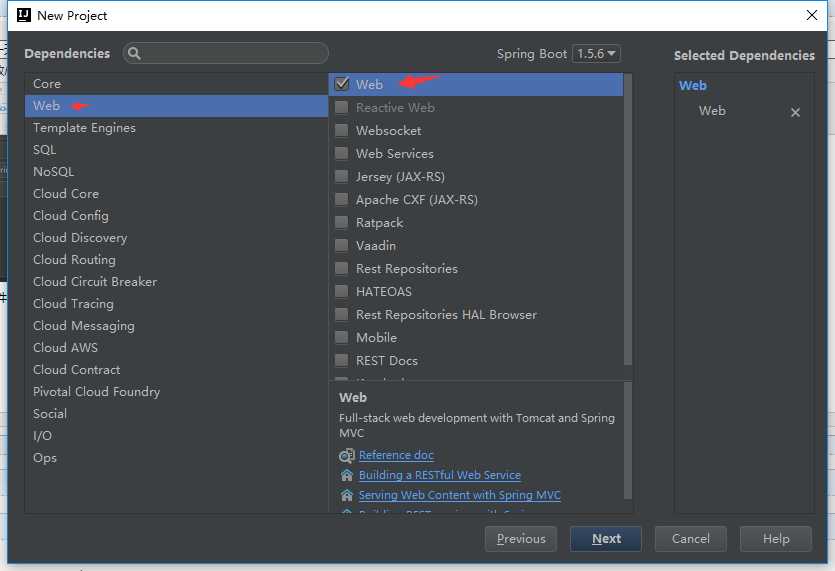Remove Web from Selected Dependencies
This screenshot has width=835, height=571.
(795, 112)
